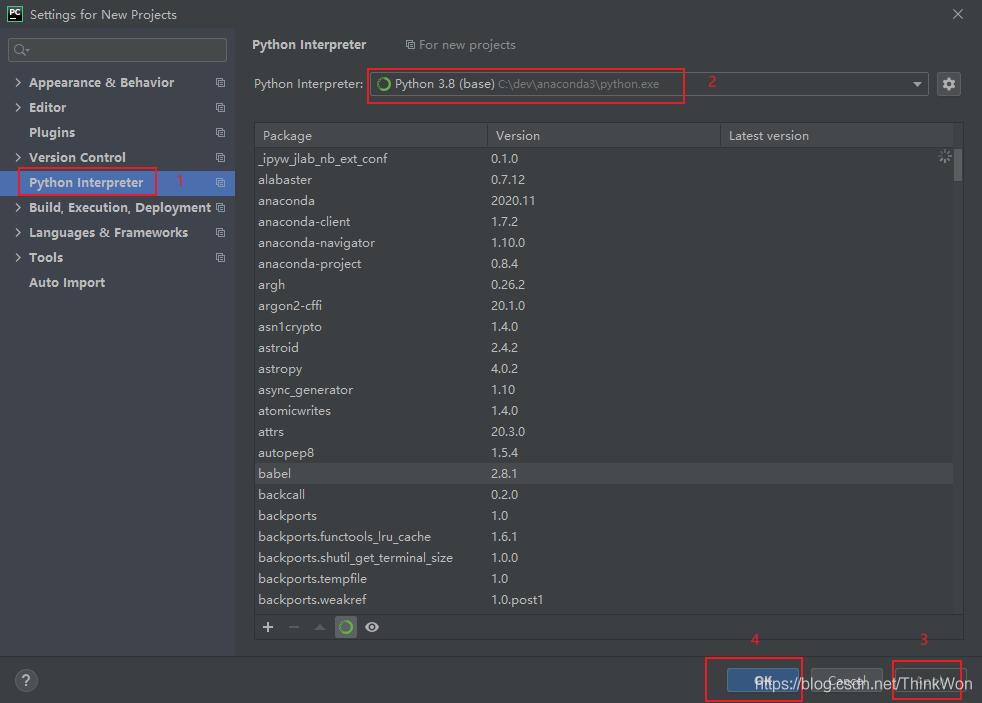This screenshot has height=703, width=982.
Task: Toggle show early releases eye icon
Action: [x=372, y=627]
